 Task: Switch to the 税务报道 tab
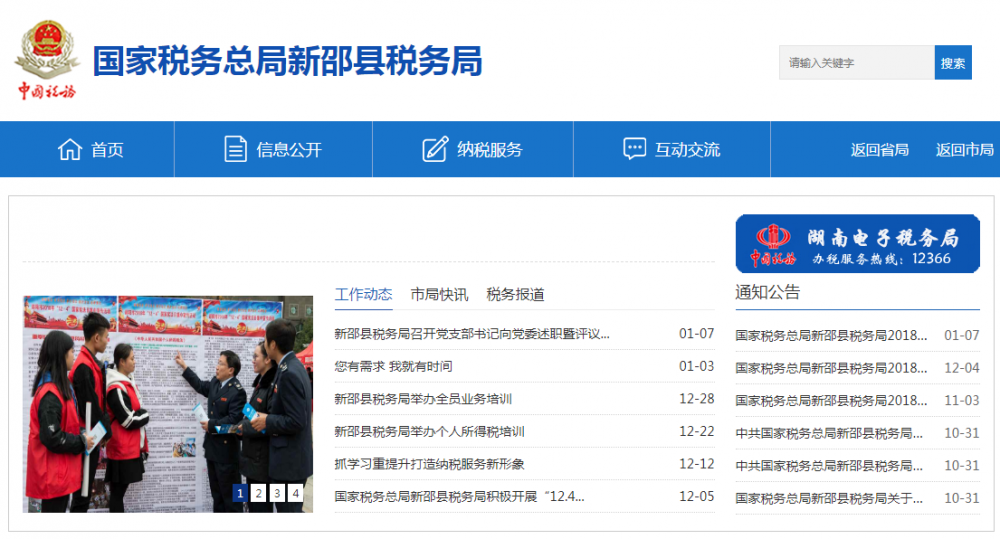(x=515, y=294)
